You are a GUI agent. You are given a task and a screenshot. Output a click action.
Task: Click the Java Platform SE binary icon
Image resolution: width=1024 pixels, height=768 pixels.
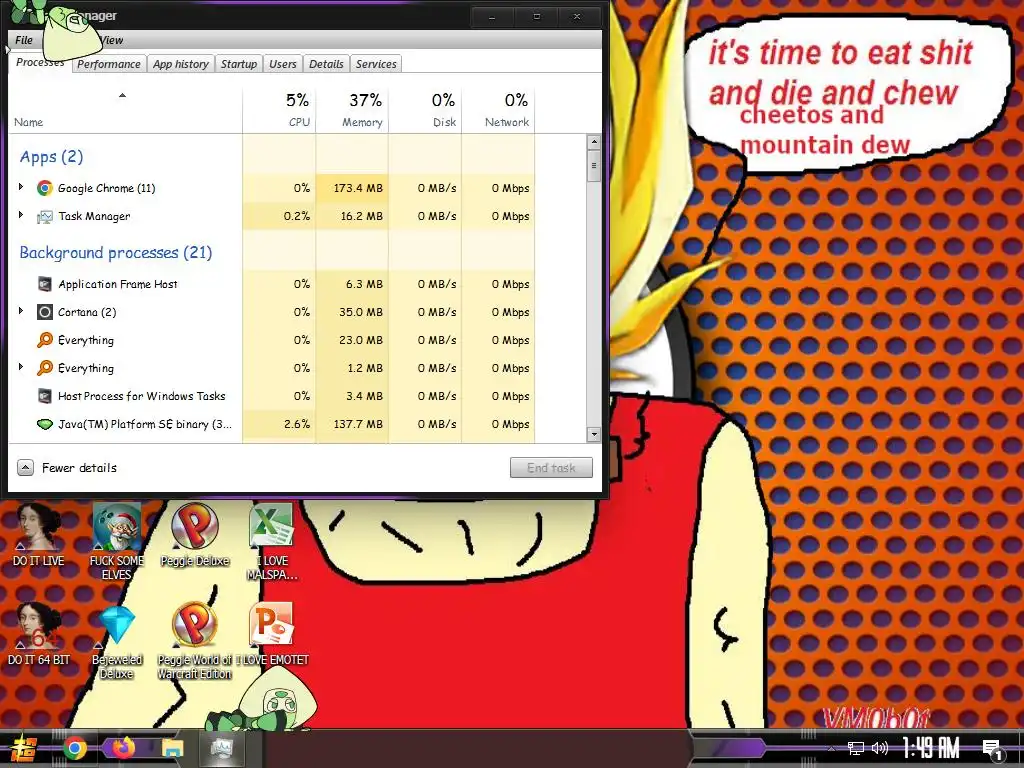(x=44, y=424)
